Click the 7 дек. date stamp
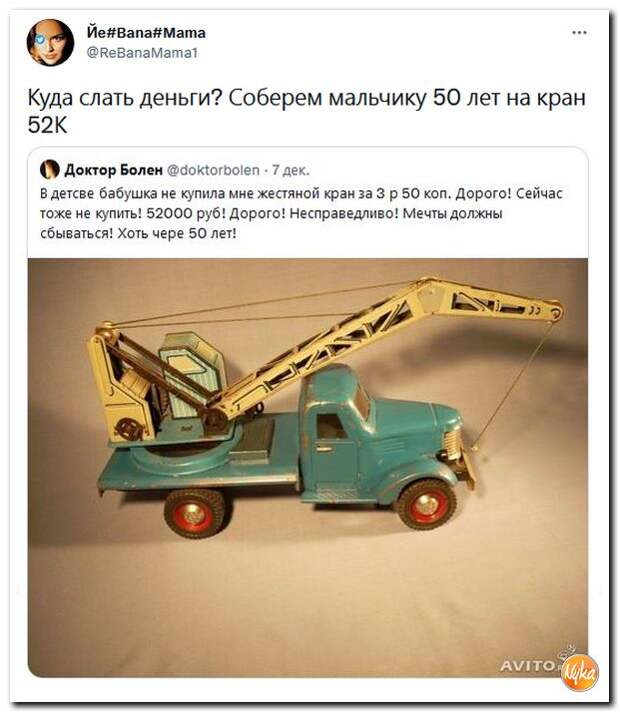Screen dimensions: 620x713 point(291,170)
